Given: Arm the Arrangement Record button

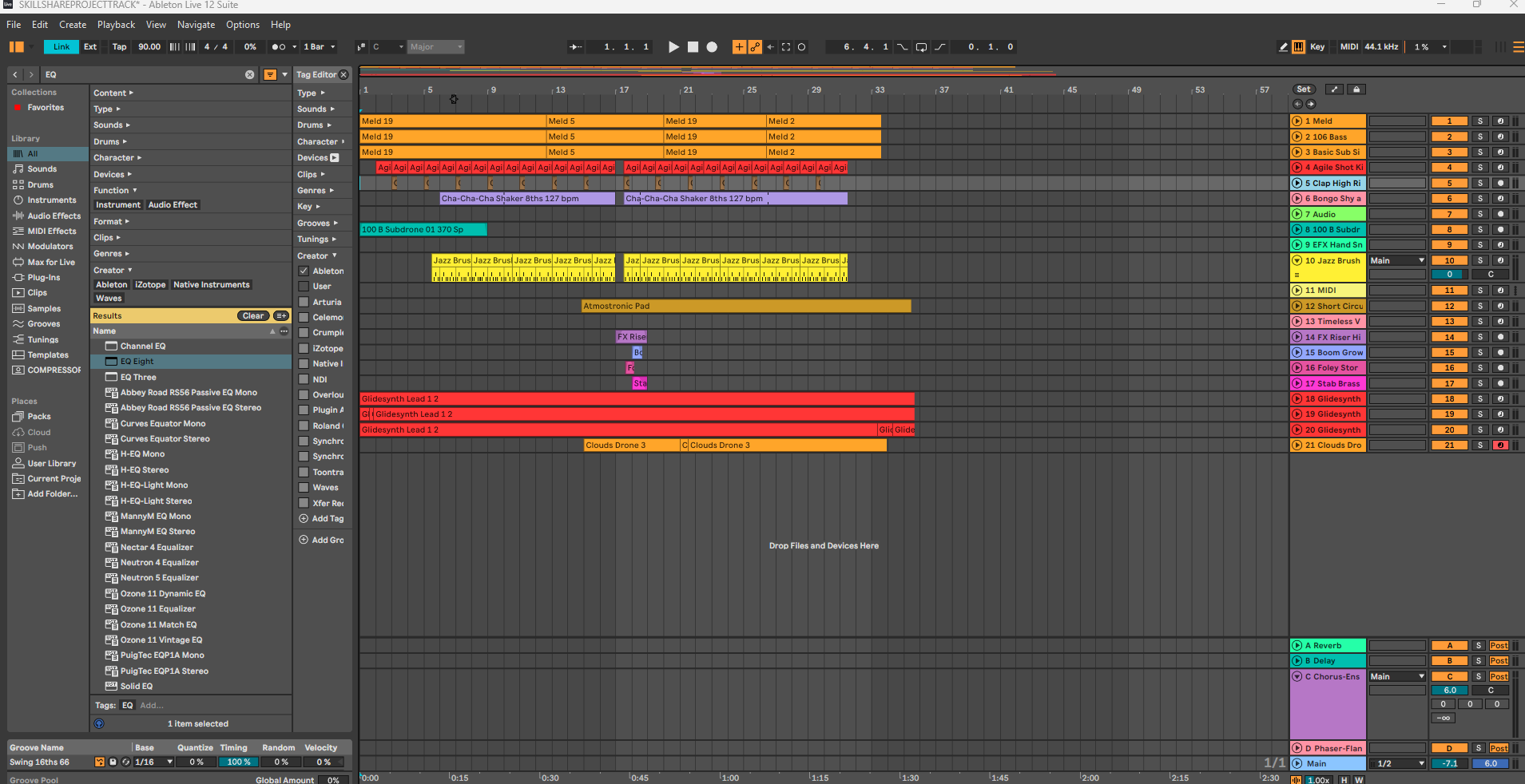Looking at the screenshot, I should click(712, 47).
